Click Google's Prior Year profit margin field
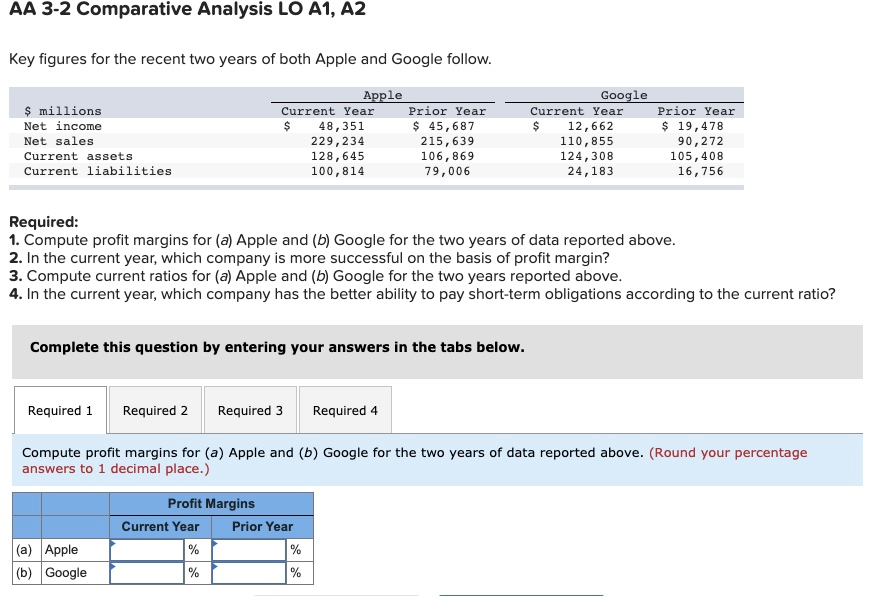 click(x=250, y=572)
